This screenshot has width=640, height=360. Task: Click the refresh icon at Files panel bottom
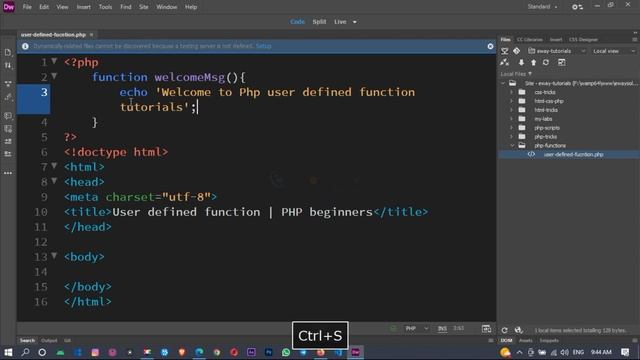pos(504,330)
